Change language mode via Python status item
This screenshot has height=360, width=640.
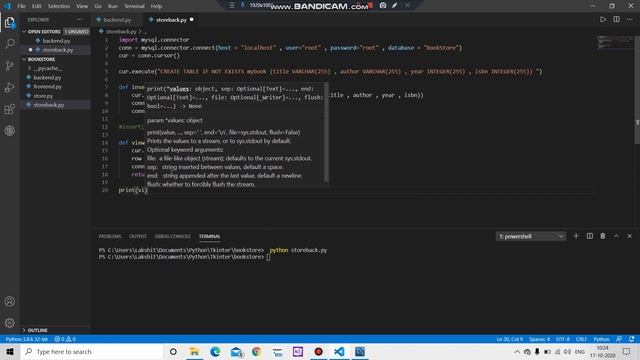(601, 339)
